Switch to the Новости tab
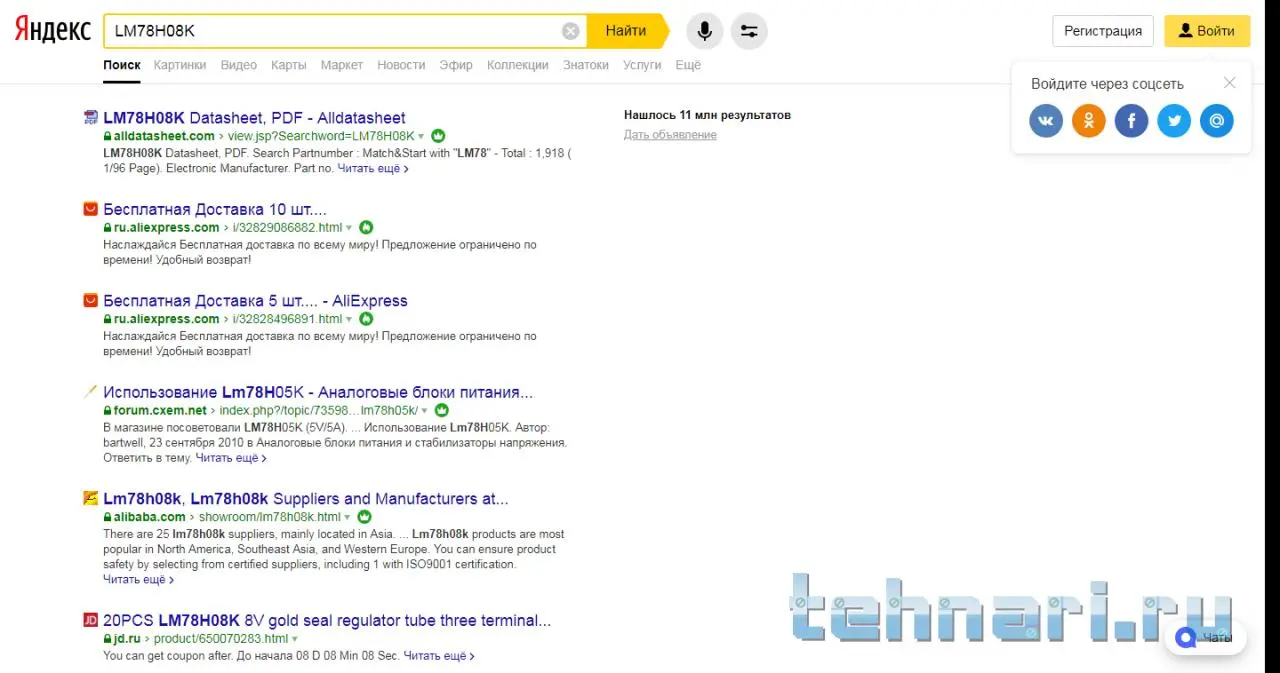 401,65
